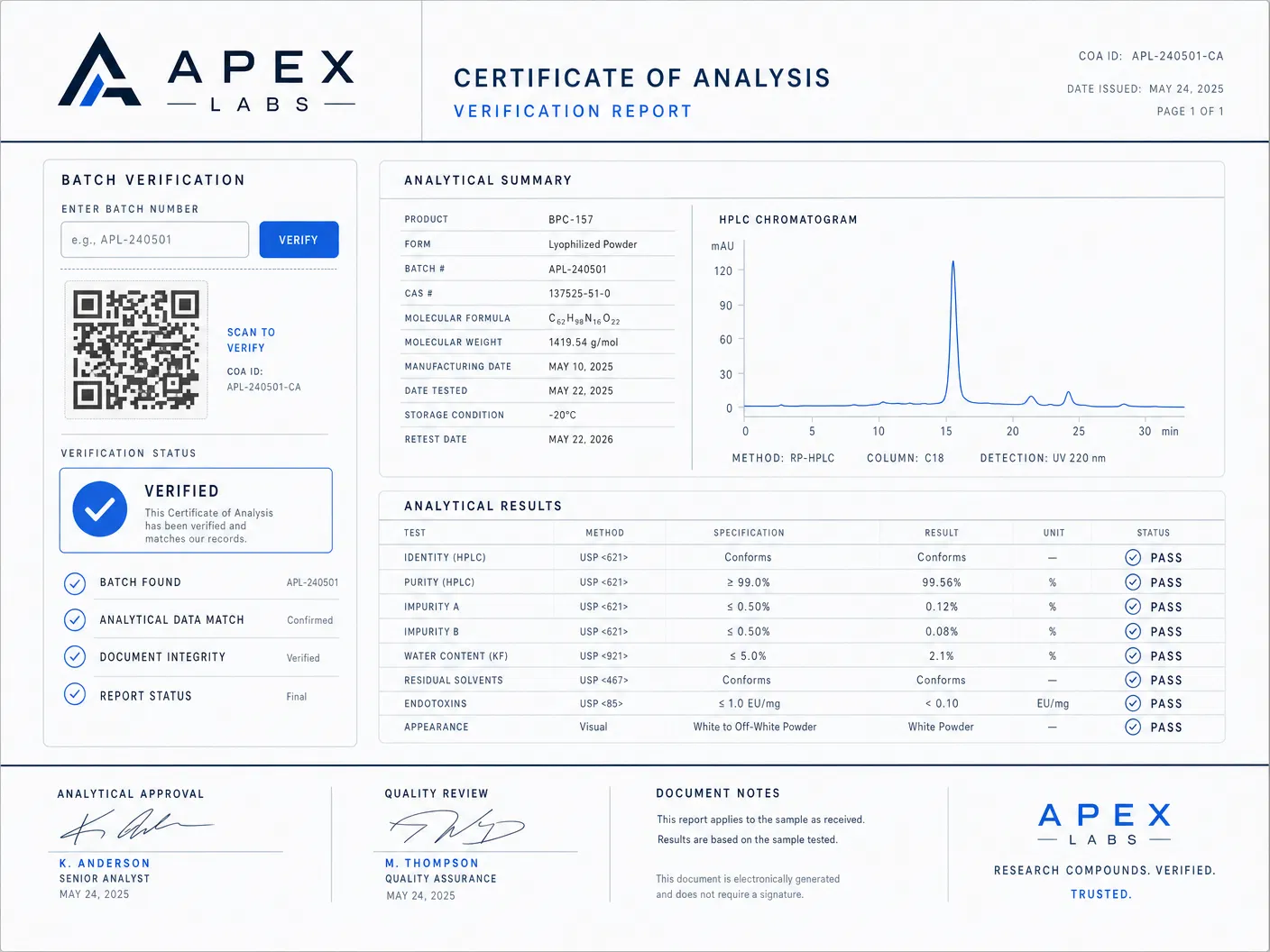
Task: Click 'COLUMN: C18' under the chromatogram
Action: pyautogui.click(x=905, y=458)
